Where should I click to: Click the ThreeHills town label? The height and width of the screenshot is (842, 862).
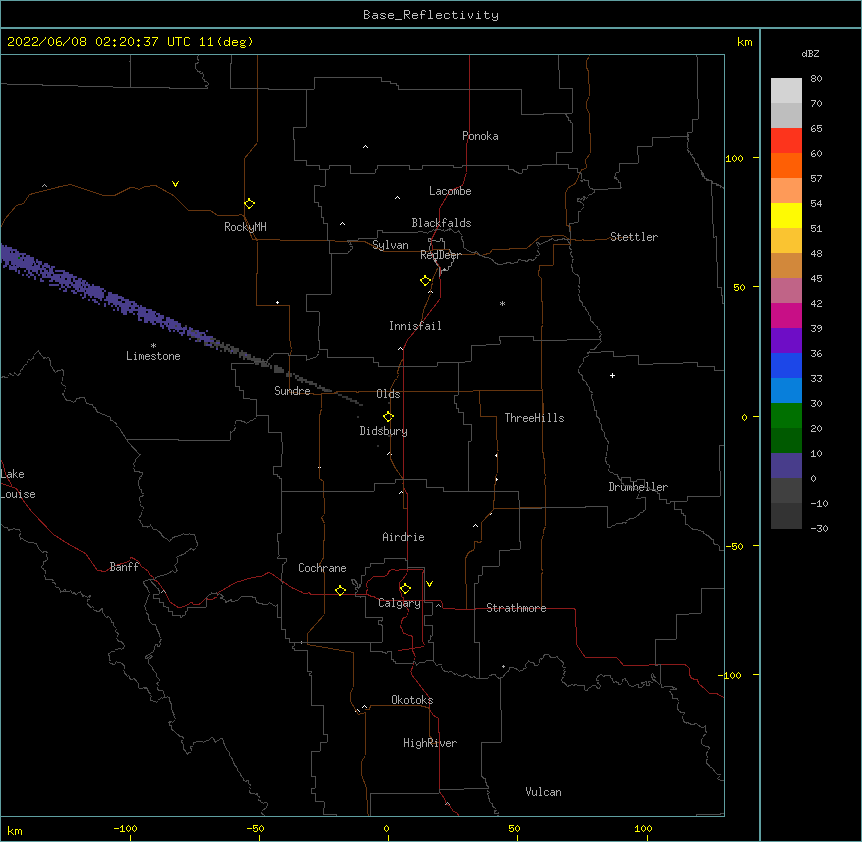point(534,418)
